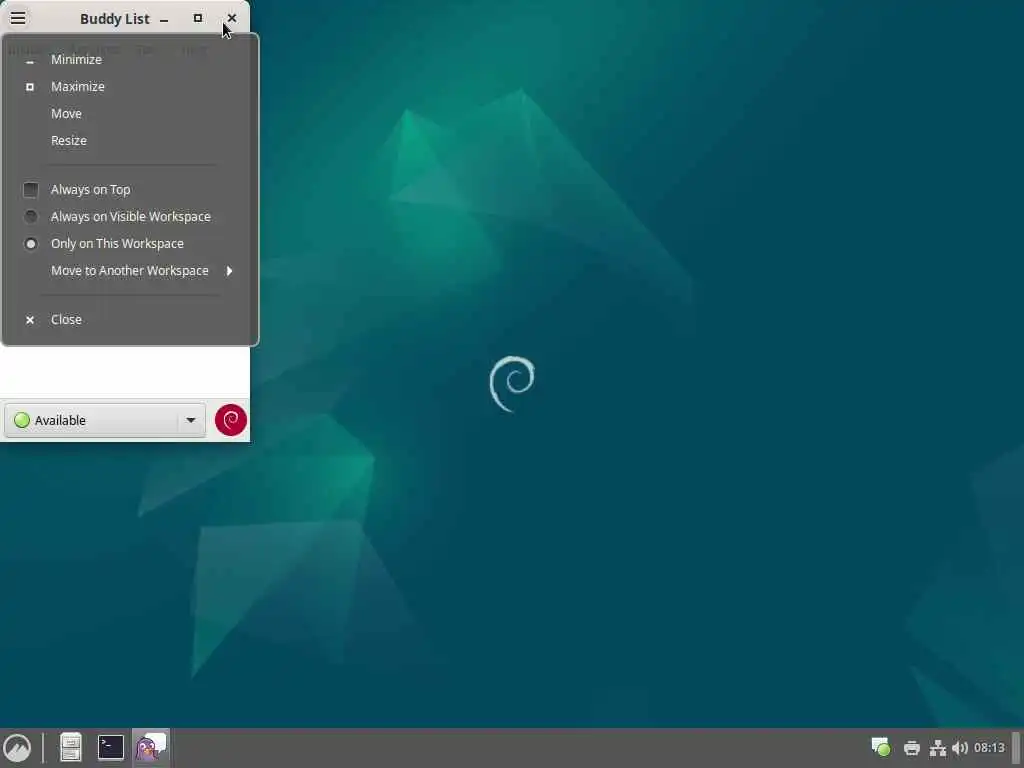This screenshot has width=1024, height=768.
Task: Open the Buddy List window menu icon
Action: (18, 18)
